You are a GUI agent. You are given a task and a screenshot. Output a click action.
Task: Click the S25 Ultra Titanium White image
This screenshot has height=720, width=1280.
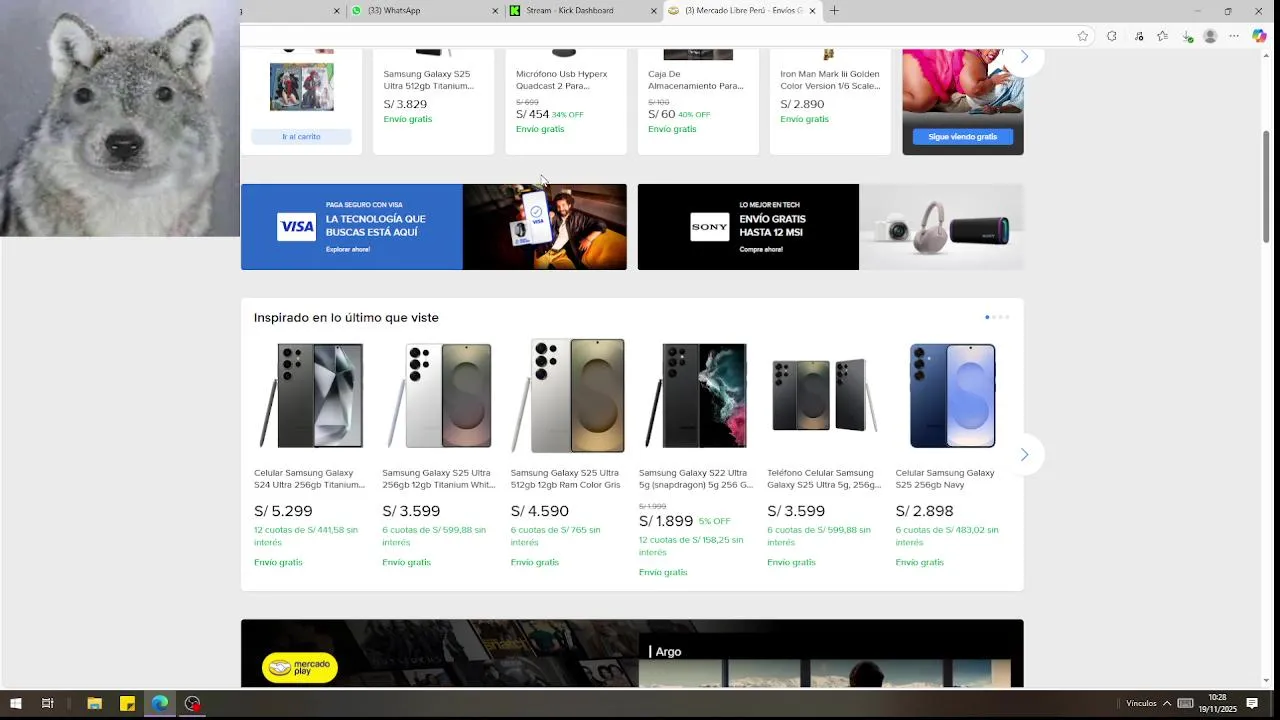tap(439, 396)
